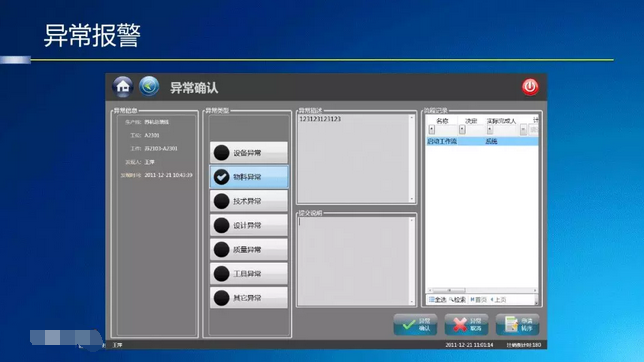The width and height of the screenshot is (644, 362).
Task: Click the records table horizontal scrollbar
Action: (482, 290)
